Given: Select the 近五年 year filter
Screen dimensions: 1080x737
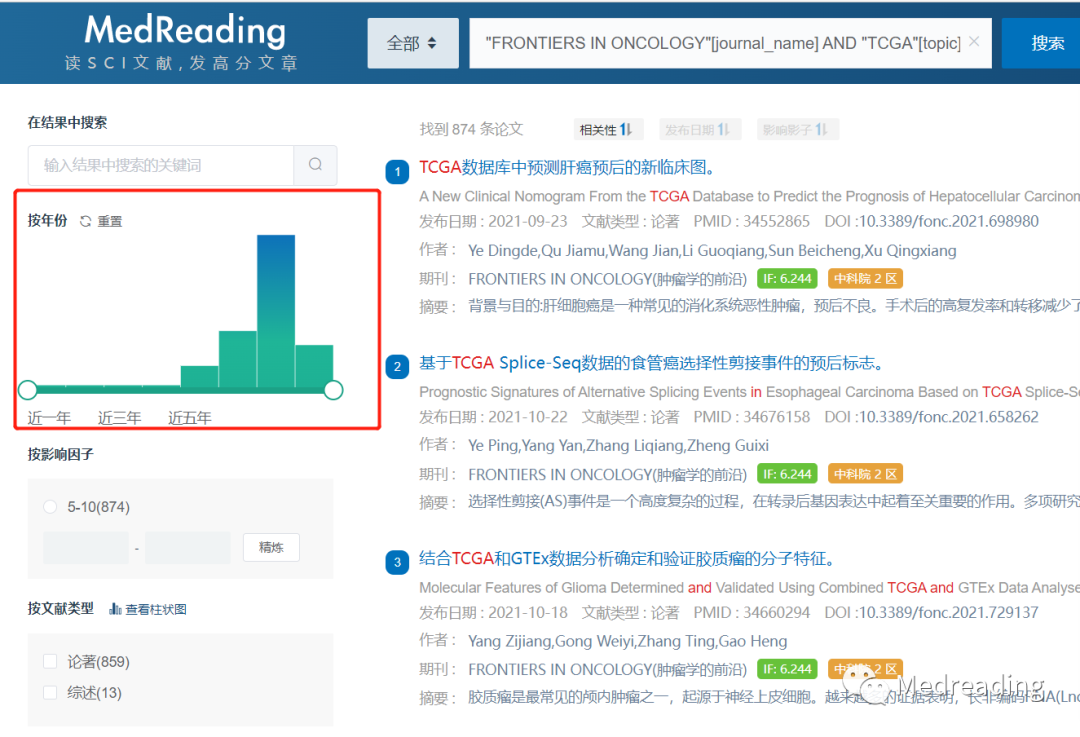Looking at the screenshot, I should [189, 418].
